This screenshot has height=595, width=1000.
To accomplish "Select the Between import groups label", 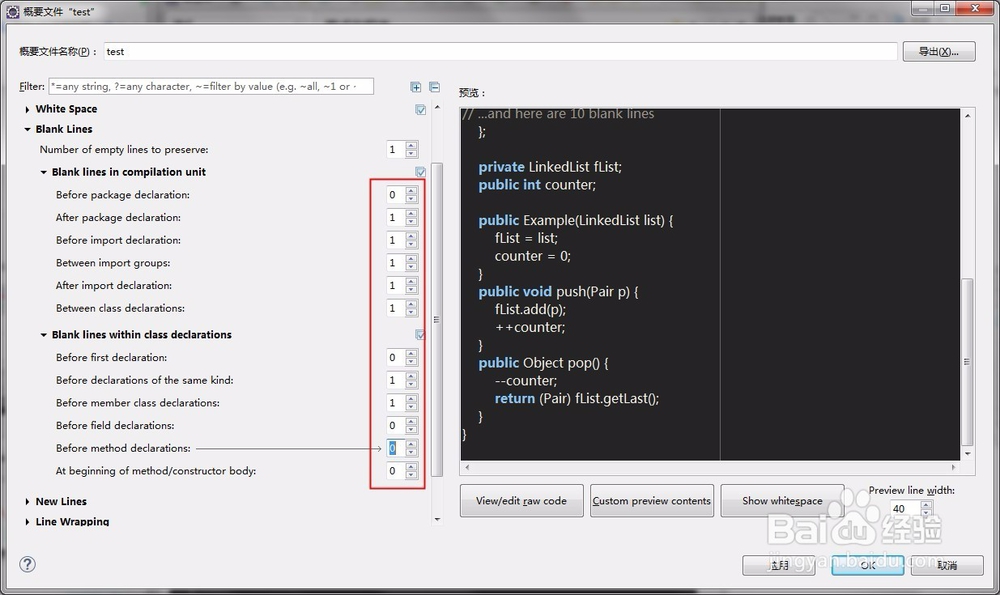I will (x=113, y=263).
